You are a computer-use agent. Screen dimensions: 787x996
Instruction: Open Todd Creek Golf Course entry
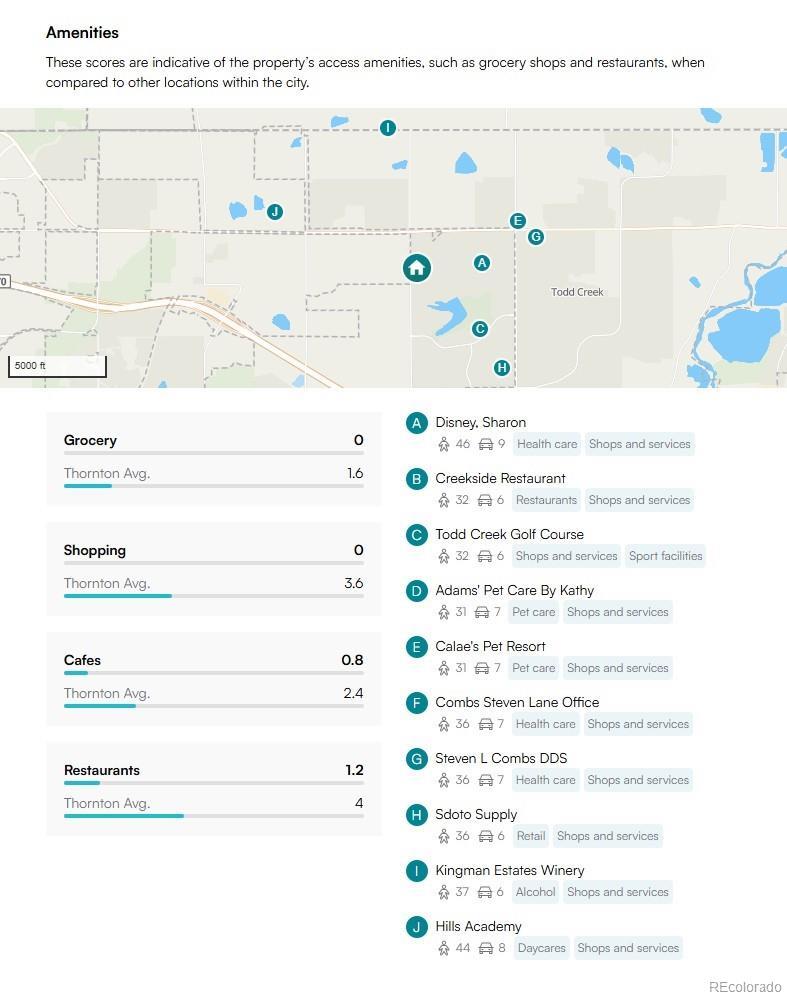pyautogui.click(x=509, y=534)
